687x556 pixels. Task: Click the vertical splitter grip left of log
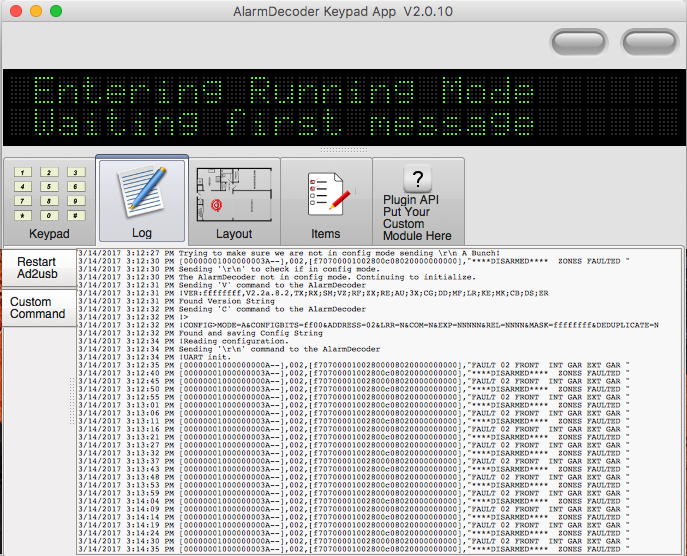[72, 401]
